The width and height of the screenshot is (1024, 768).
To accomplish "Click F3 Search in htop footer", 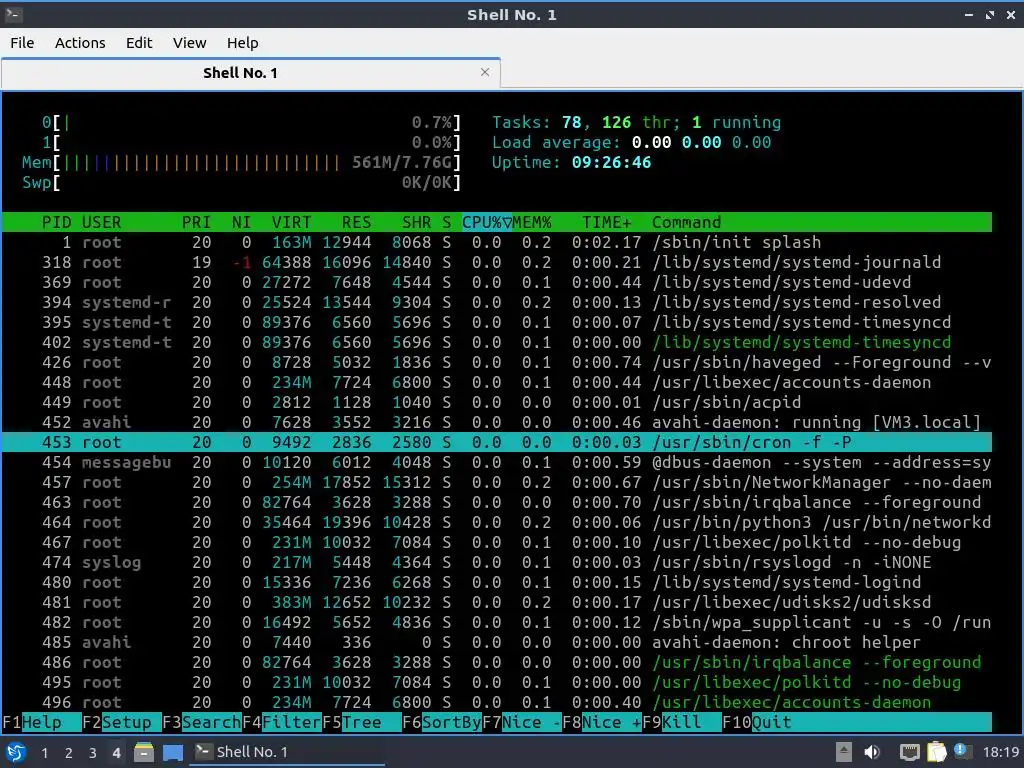I will [202, 722].
